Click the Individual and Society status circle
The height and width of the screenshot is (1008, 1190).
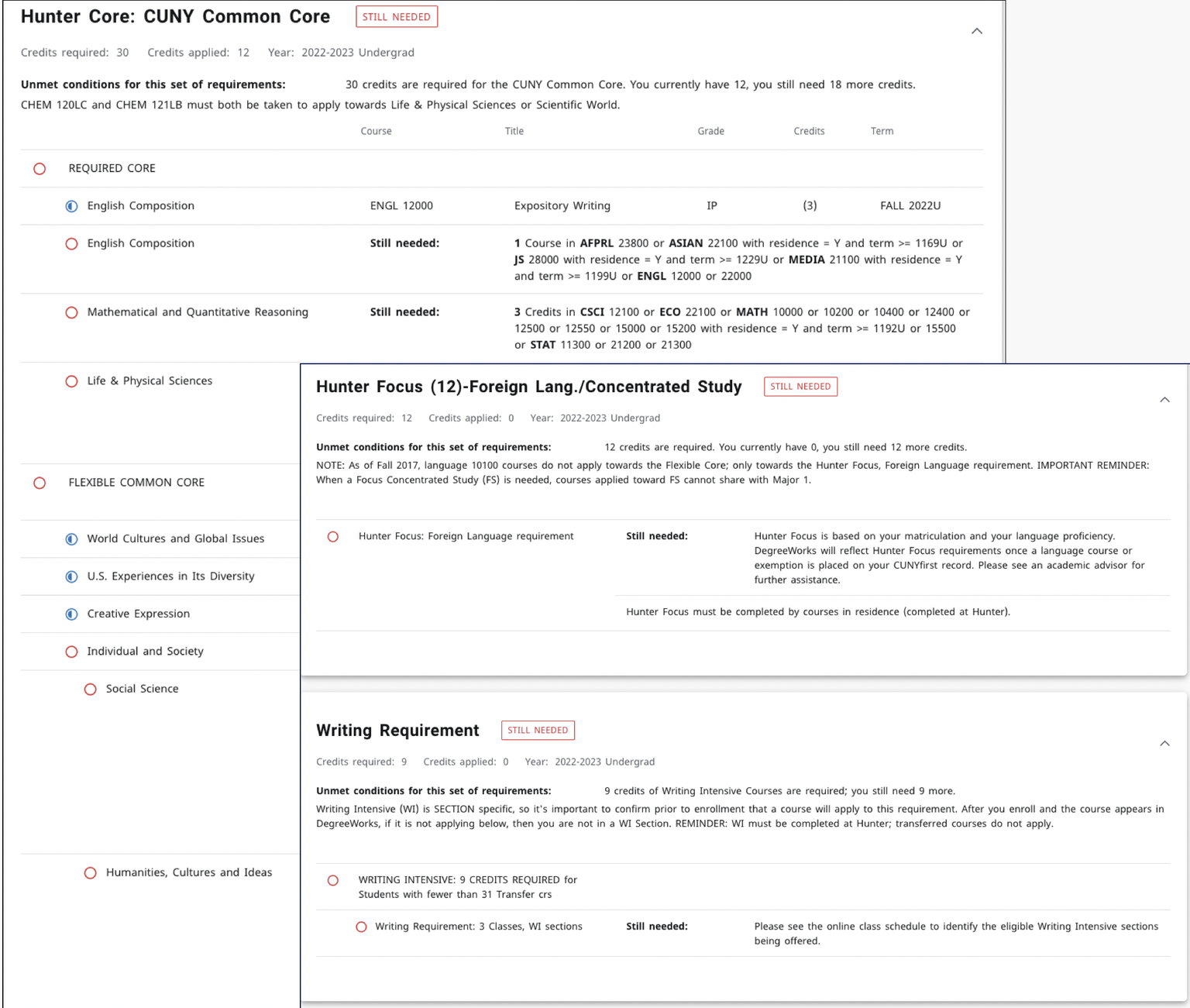[71, 652]
